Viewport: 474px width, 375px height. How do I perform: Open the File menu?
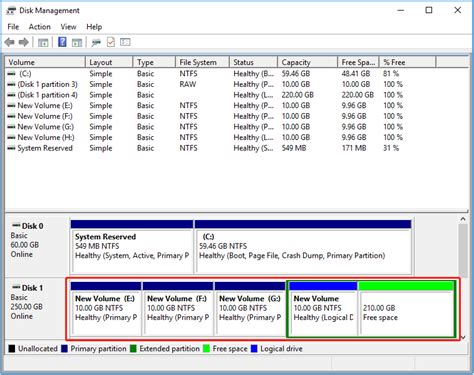point(13,27)
